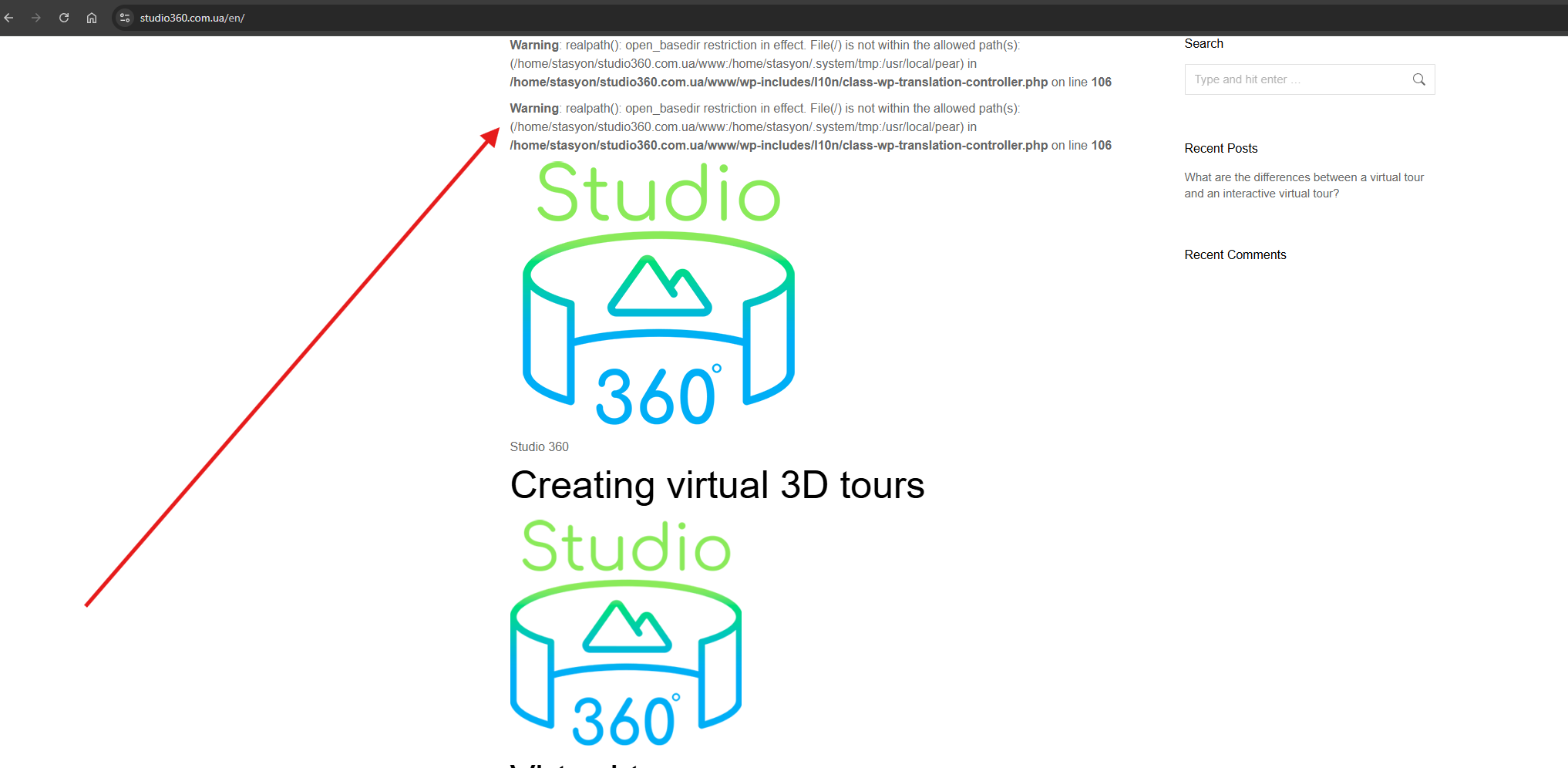Click the bold file path in second warning
Image resolution: width=1568 pixels, height=768 pixels.
pos(779,145)
